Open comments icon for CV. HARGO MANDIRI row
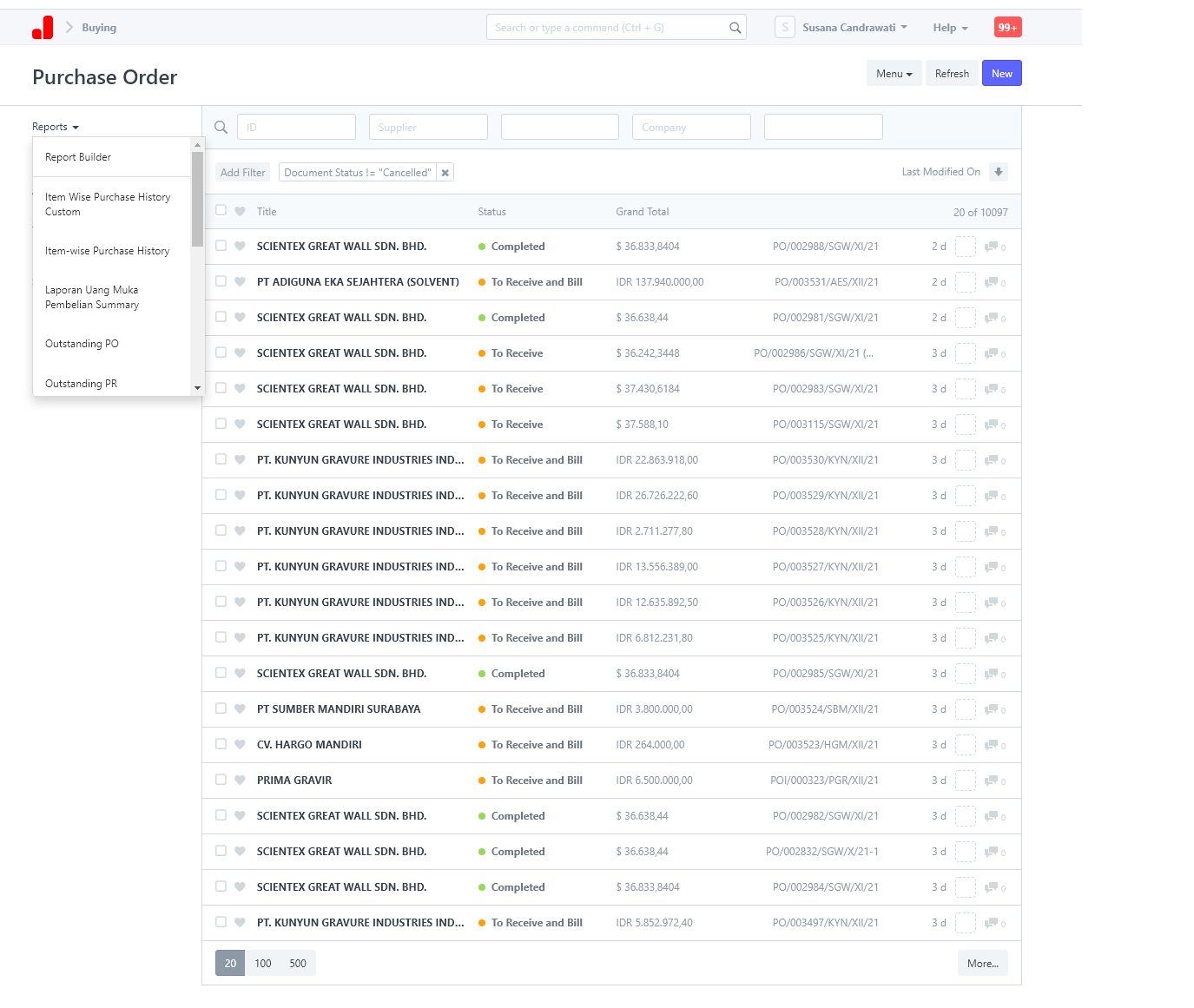1194x1008 pixels. point(991,745)
